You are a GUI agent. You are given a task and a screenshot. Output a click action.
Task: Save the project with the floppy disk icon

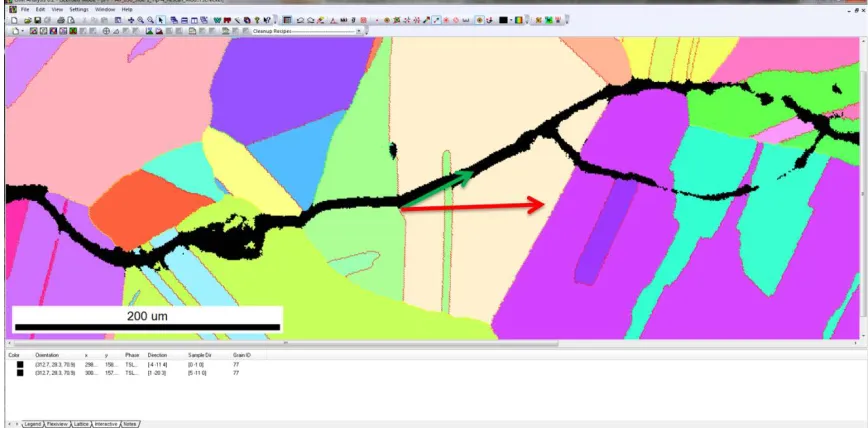point(38,20)
